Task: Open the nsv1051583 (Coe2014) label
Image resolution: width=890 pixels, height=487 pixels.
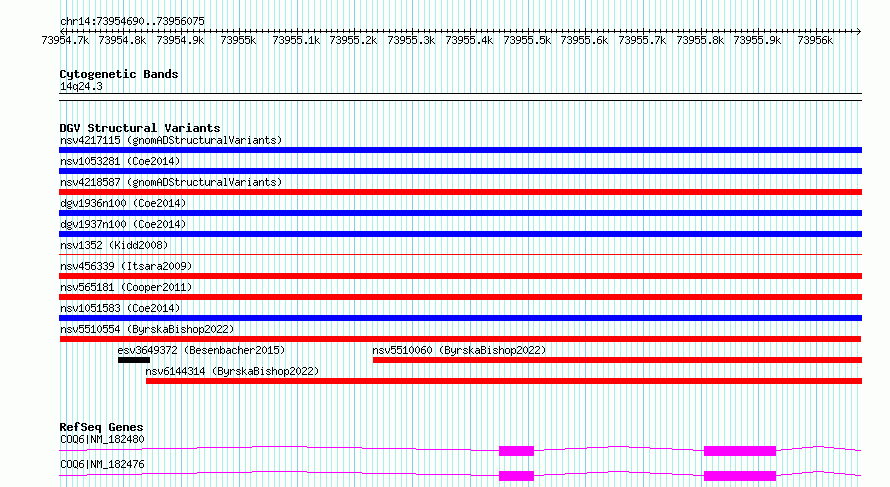Action: [x=120, y=308]
